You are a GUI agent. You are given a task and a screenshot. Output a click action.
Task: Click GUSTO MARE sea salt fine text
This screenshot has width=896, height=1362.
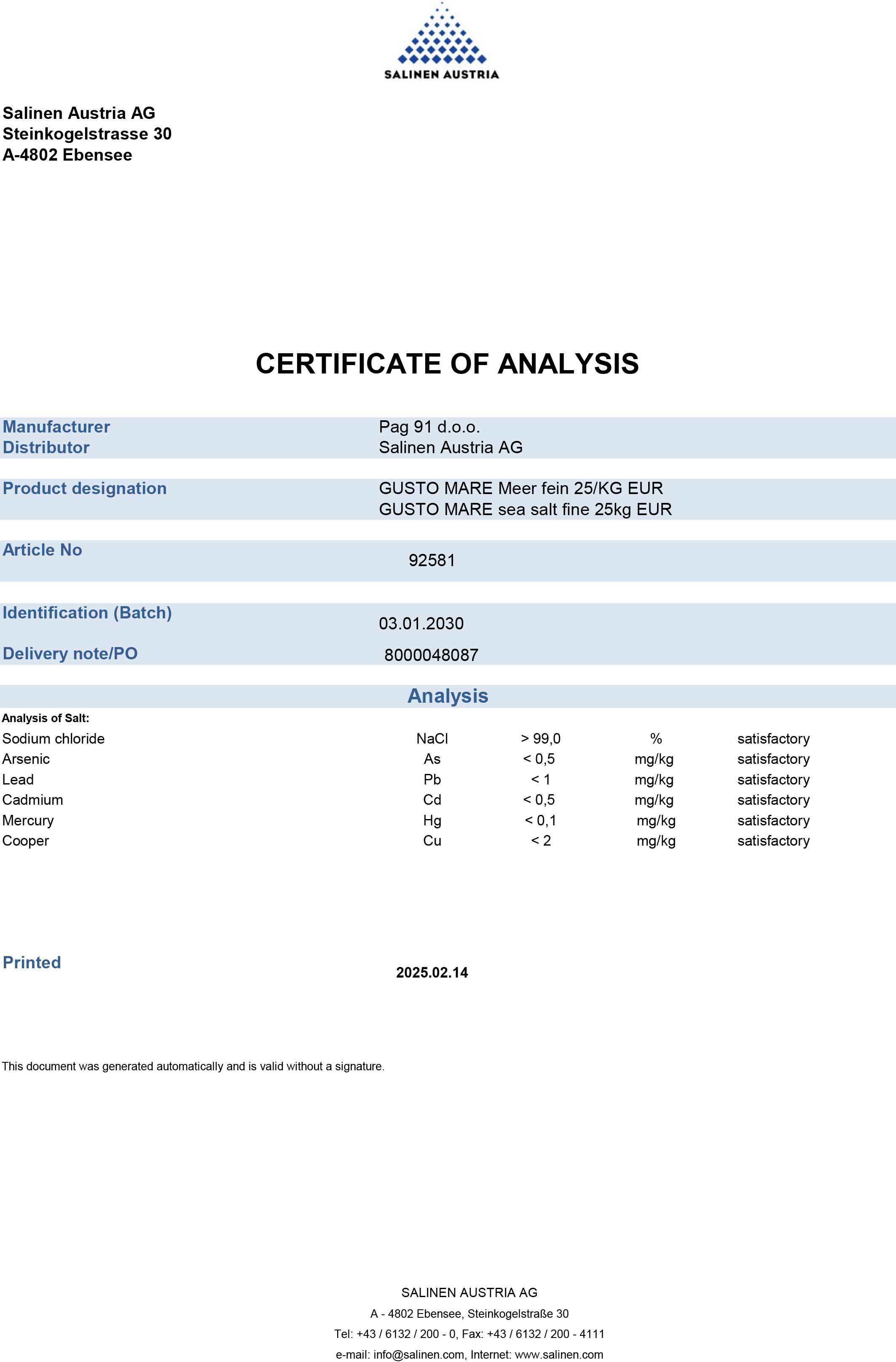click(525, 509)
